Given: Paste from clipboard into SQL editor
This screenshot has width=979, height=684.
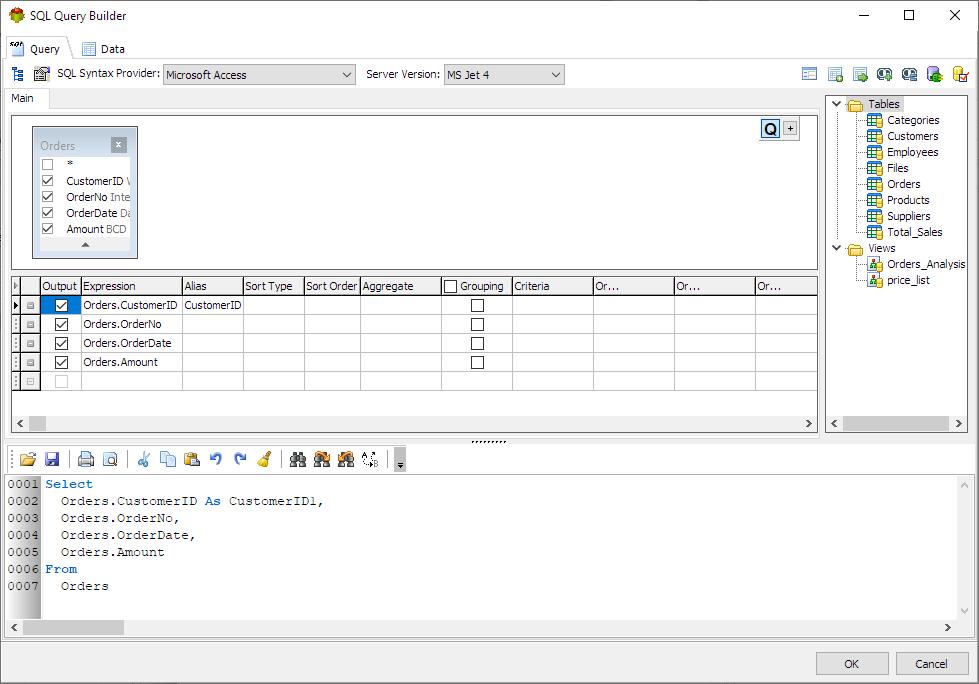Looking at the screenshot, I should (x=192, y=459).
